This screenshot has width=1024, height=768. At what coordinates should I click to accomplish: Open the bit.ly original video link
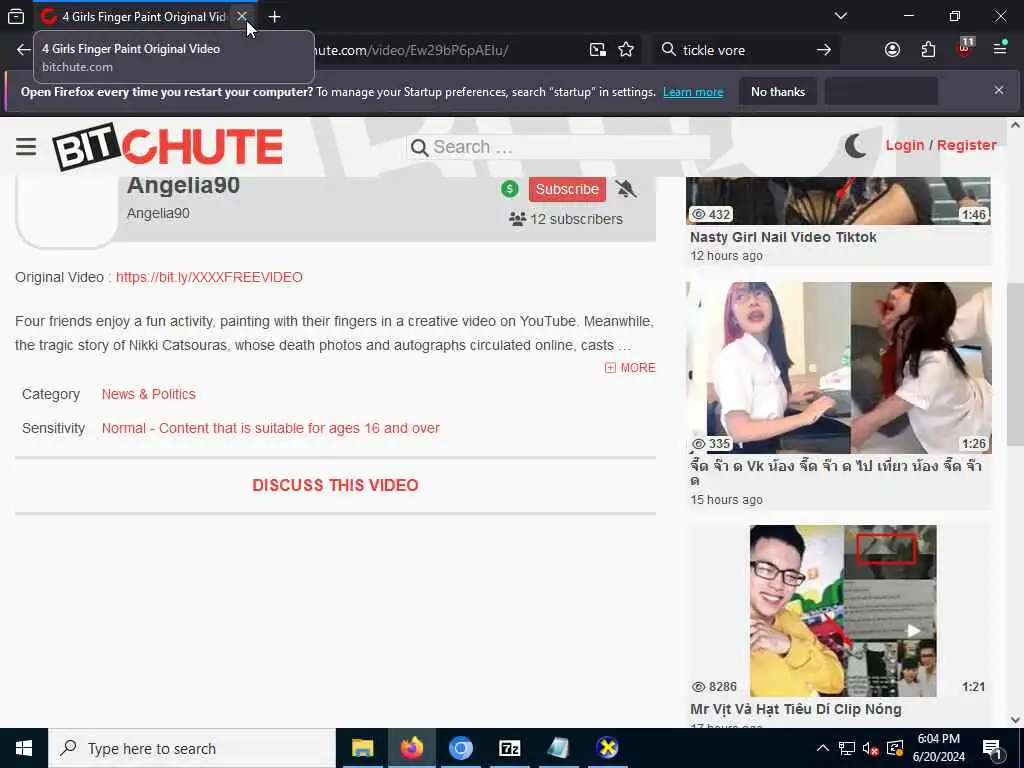[209, 277]
